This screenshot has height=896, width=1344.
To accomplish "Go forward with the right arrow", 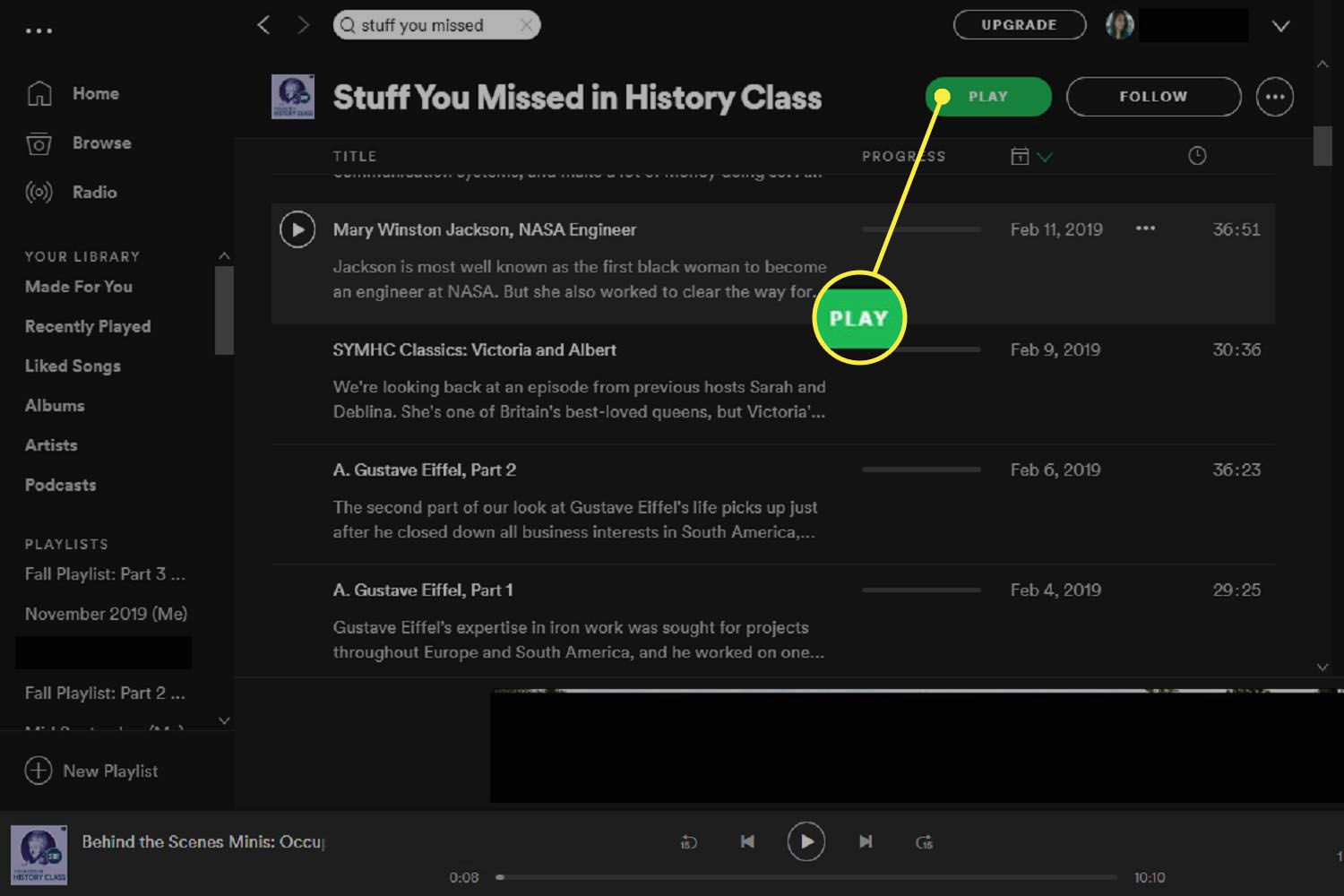I will 303,25.
